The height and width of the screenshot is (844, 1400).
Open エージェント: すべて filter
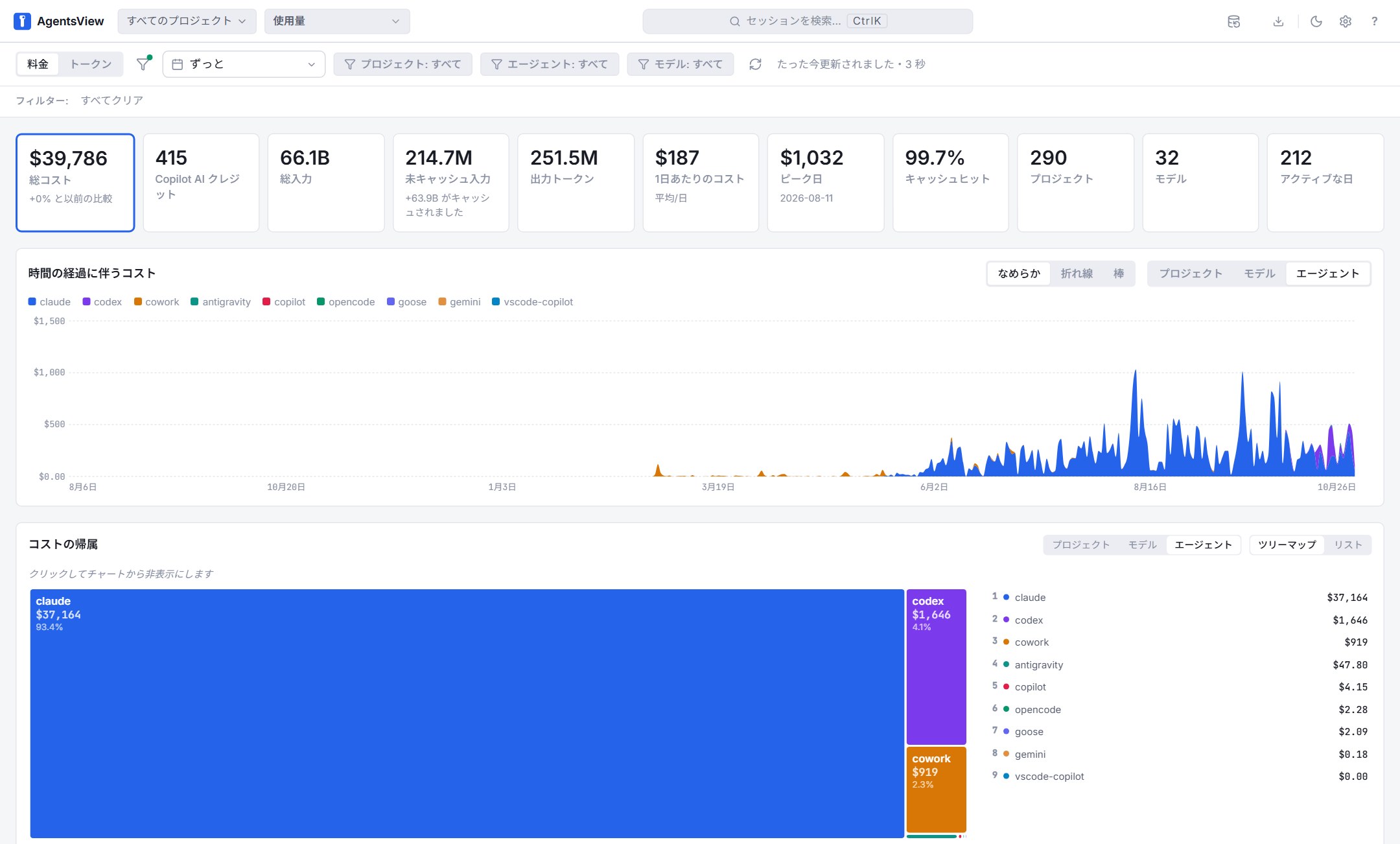coord(550,64)
